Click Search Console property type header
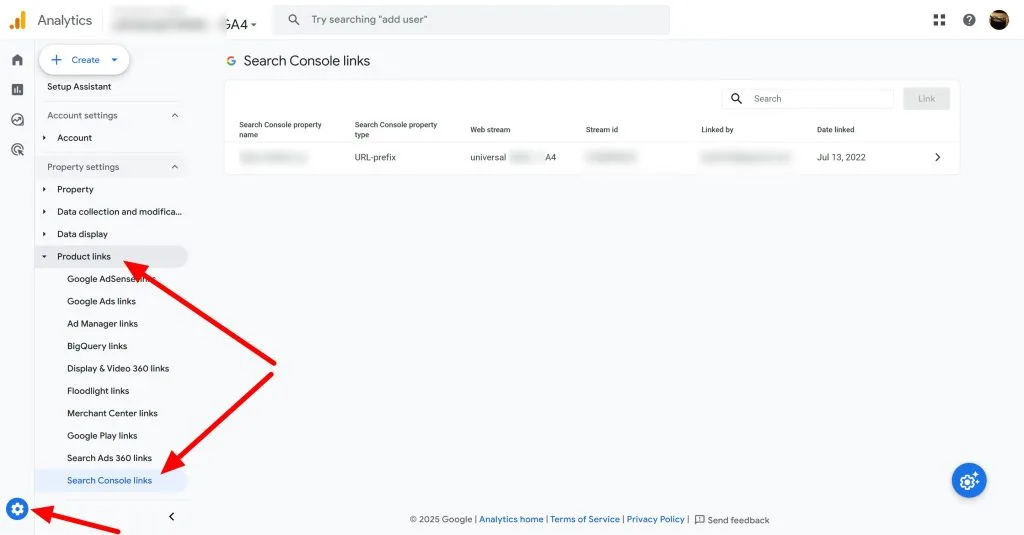The width and height of the screenshot is (1024, 535). coord(396,129)
